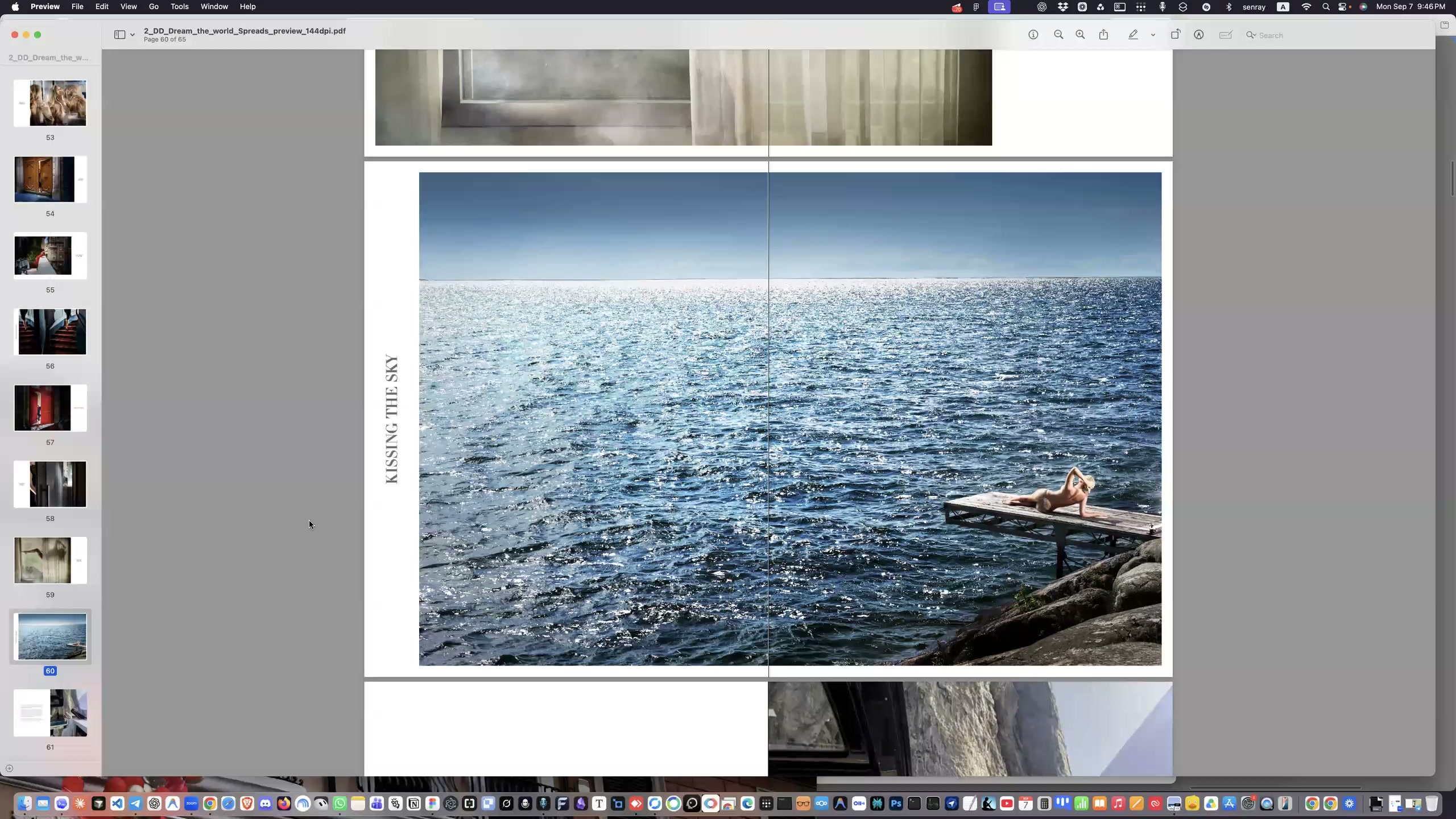Select the page 57 thumbnail
Image resolution: width=1456 pixels, height=819 pixels.
click(51, 408)
